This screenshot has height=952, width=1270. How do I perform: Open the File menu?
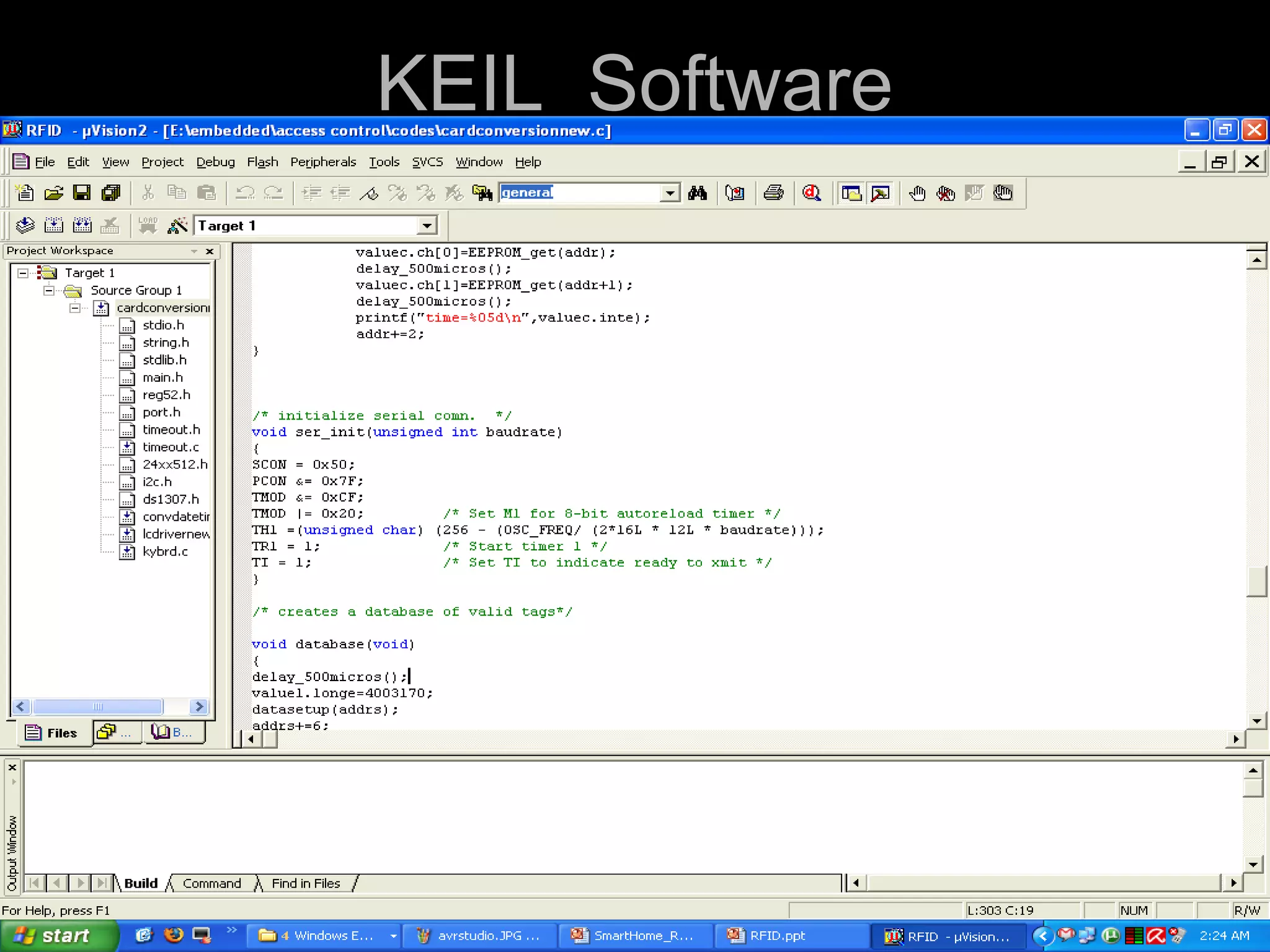[45, 162]
